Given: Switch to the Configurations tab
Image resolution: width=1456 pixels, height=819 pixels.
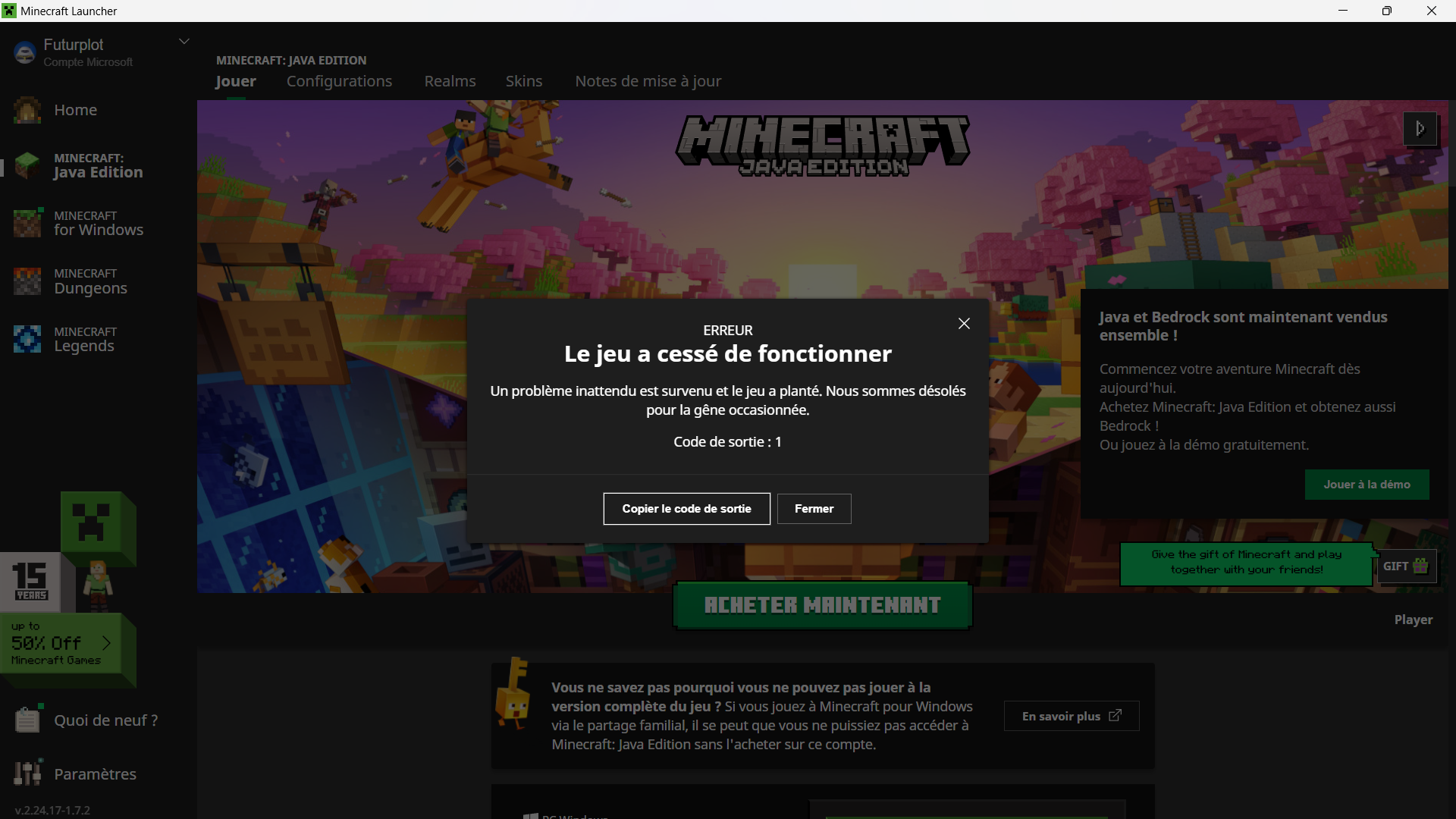Looking at the screenshot, I should tap(339, 81).
